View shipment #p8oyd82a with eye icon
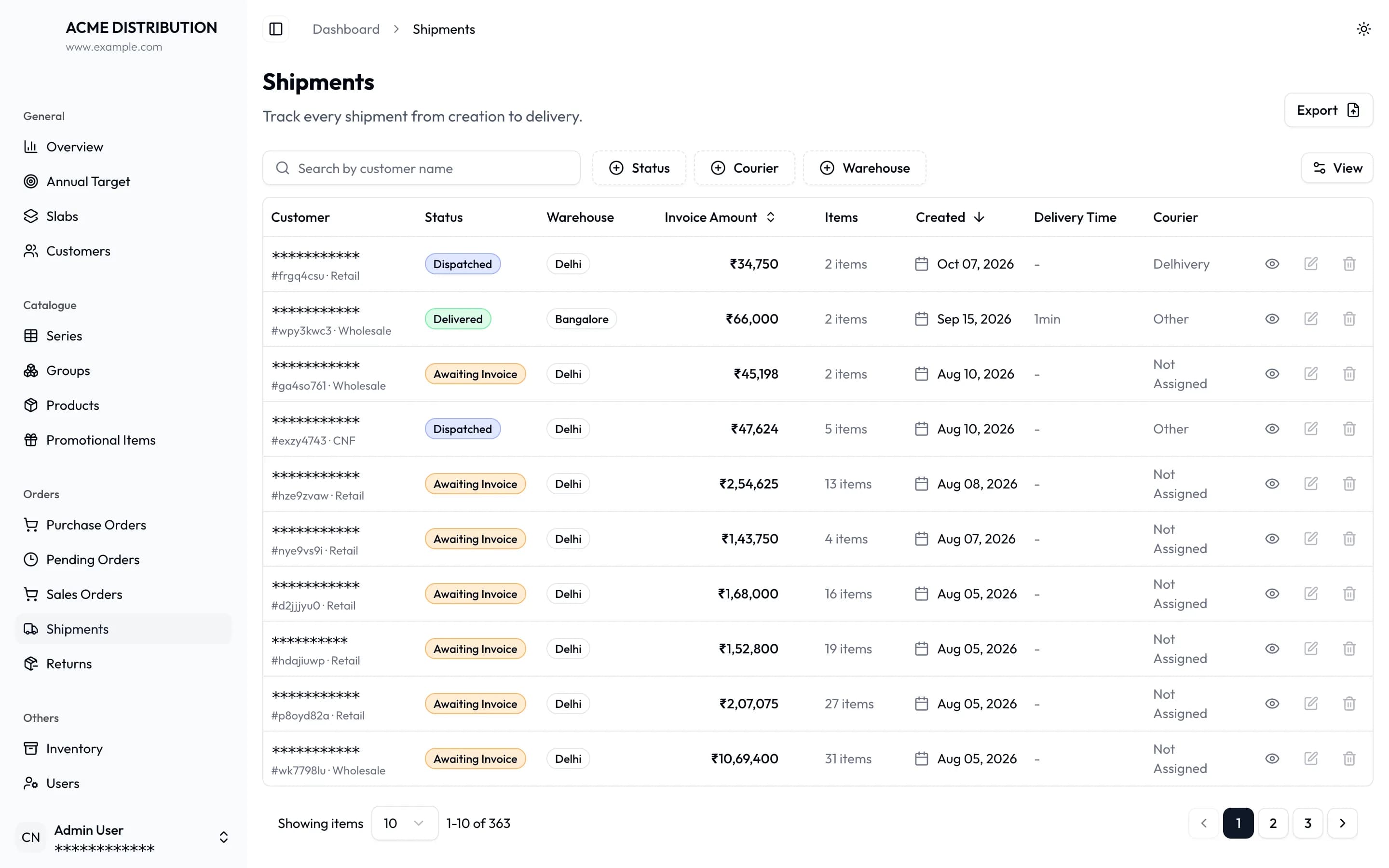Screen dimensions: 1389x868 pyautogui.click(x=1272, y=704)
